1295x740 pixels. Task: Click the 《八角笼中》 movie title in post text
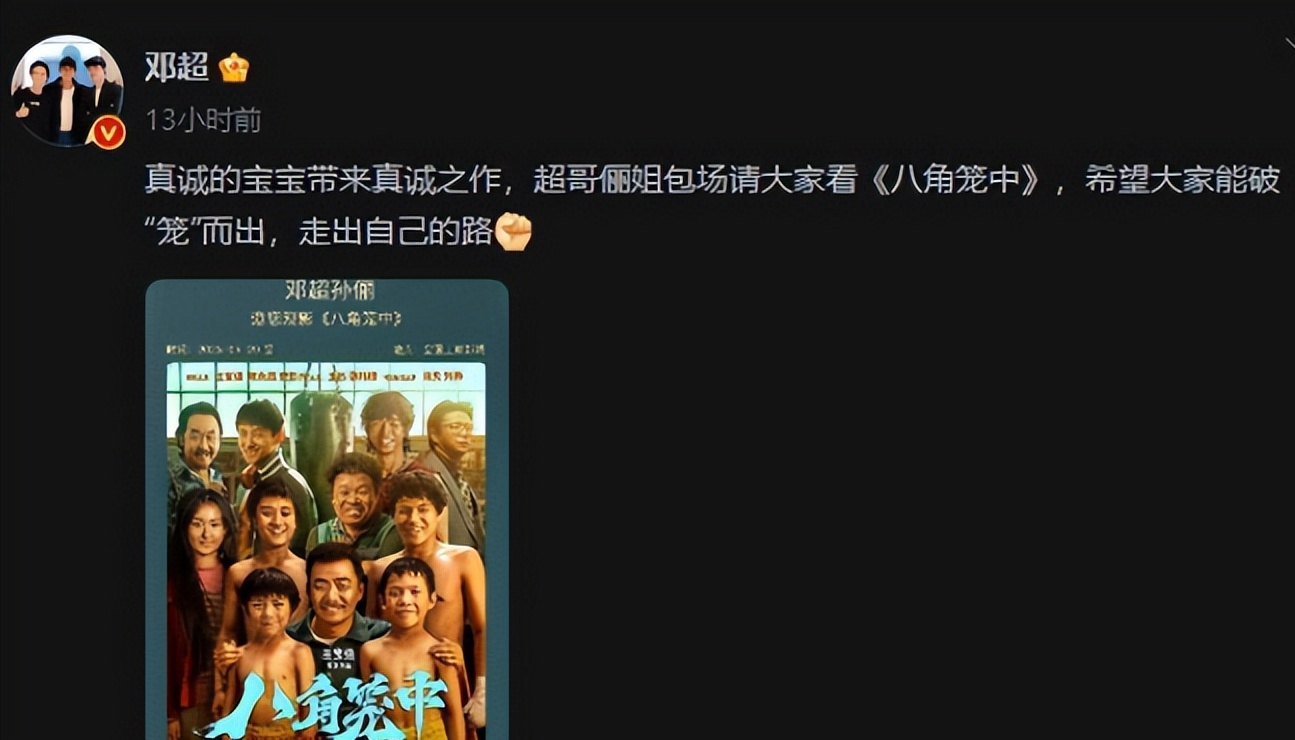click(954, 180)
